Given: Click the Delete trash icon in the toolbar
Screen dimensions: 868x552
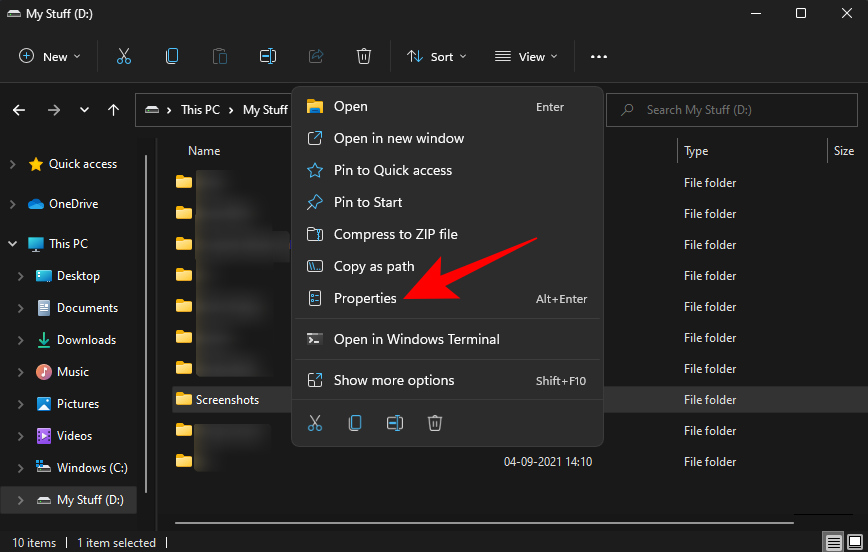Looking at the screenshot, I should point(364,57).
